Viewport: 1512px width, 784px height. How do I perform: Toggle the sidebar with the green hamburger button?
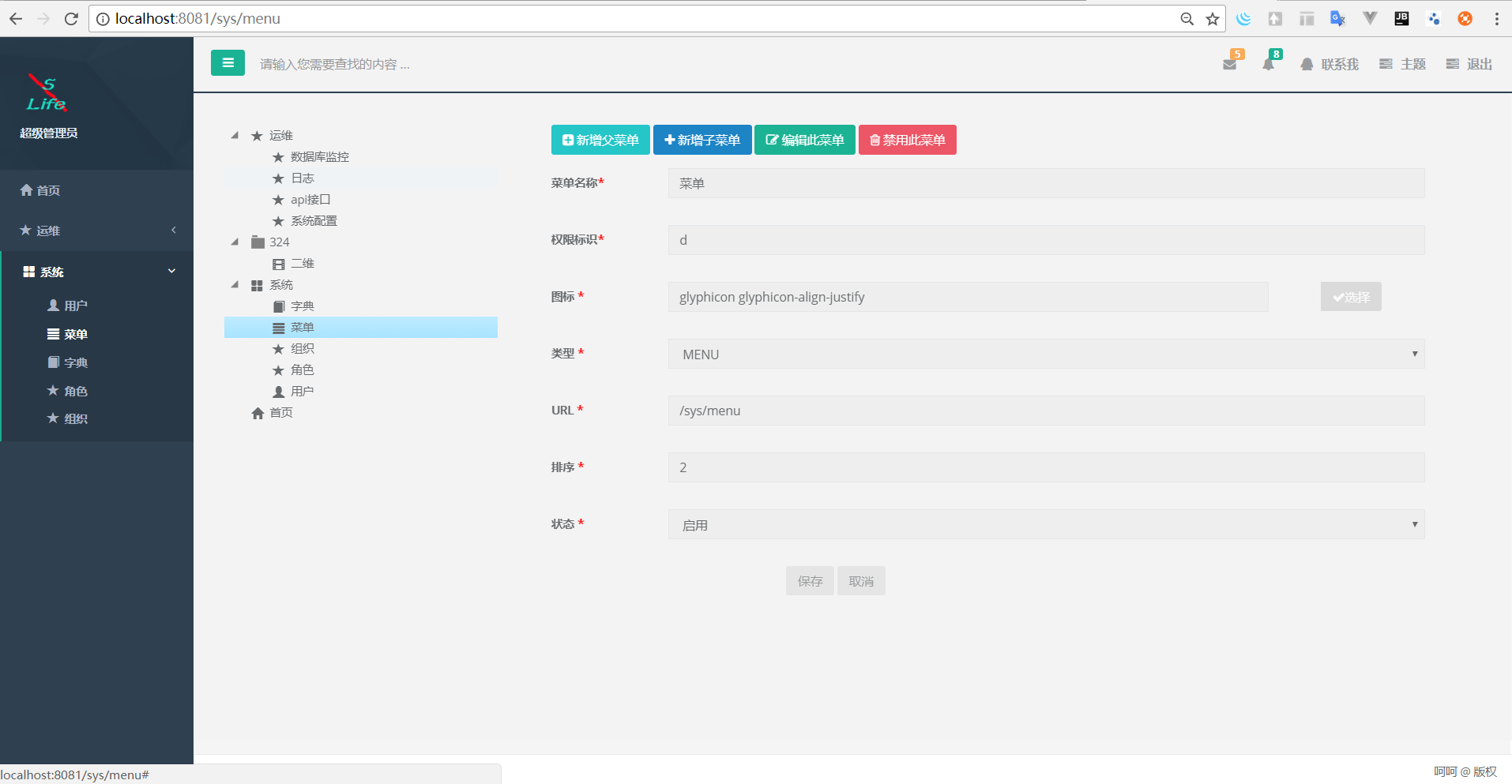(228, 63)
